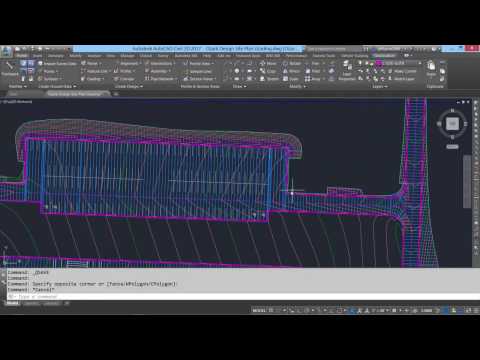Expand the Create Ground Data panel
The image size is (480, 360).
coord(57,87)
